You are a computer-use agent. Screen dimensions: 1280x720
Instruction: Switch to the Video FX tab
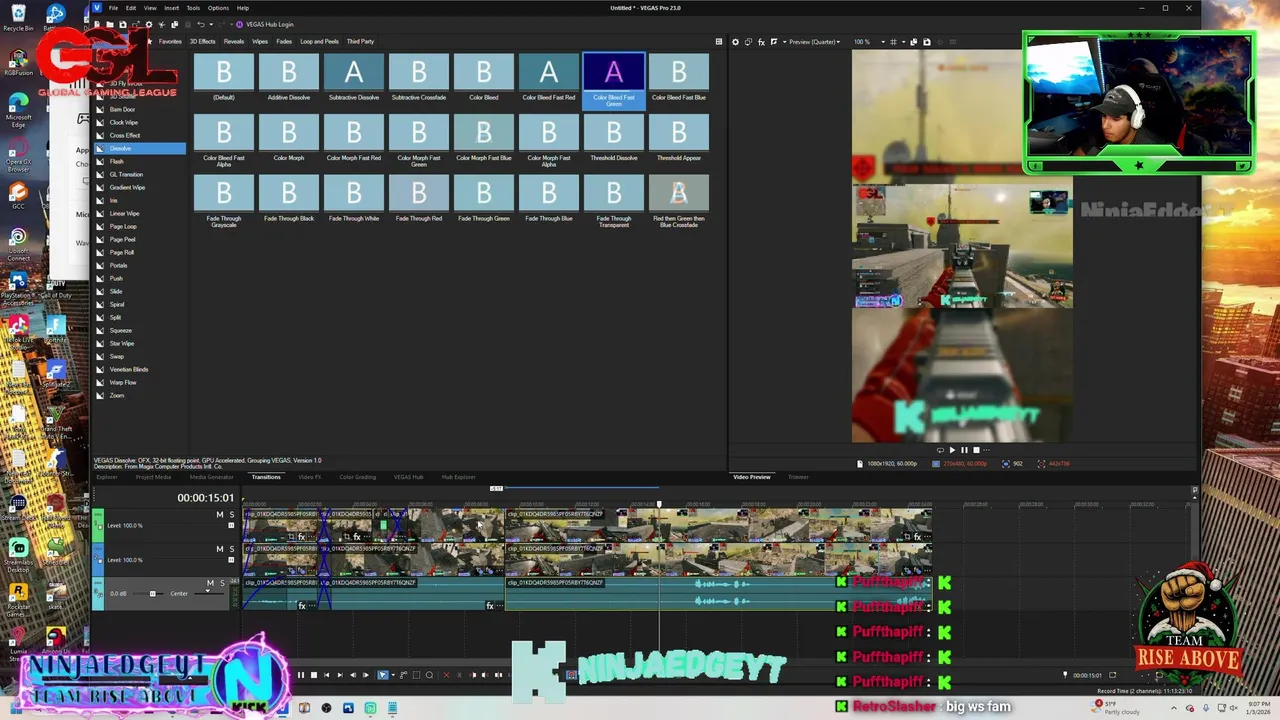tap(309, 477)
